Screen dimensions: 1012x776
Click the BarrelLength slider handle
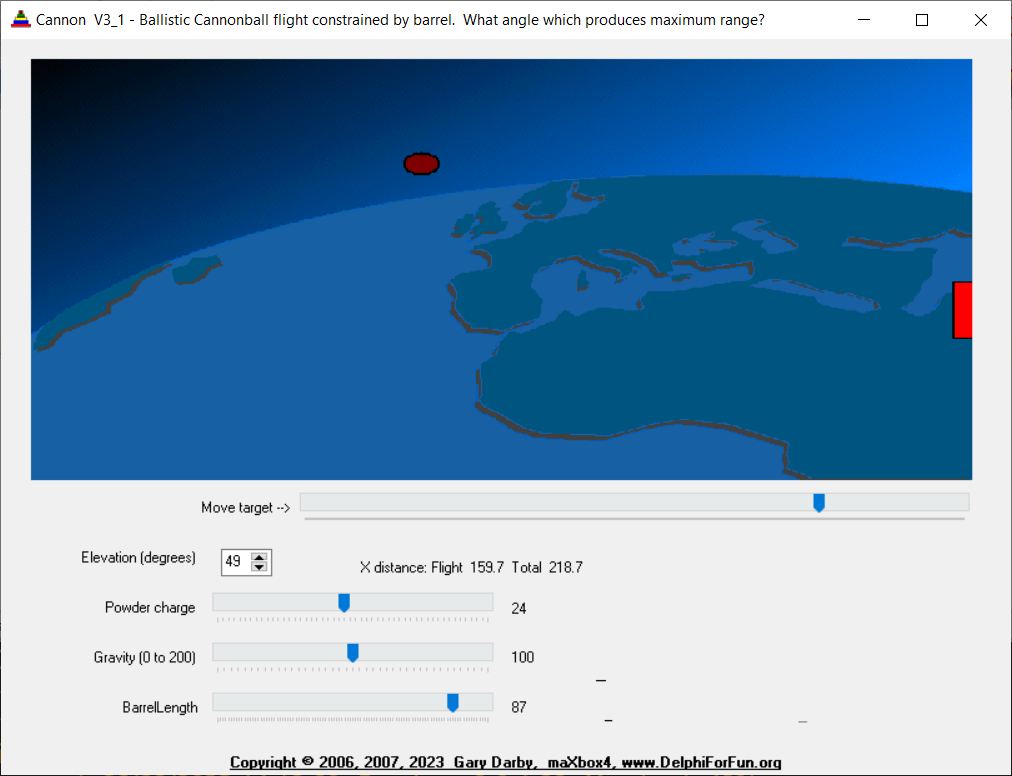click(453, 702)
